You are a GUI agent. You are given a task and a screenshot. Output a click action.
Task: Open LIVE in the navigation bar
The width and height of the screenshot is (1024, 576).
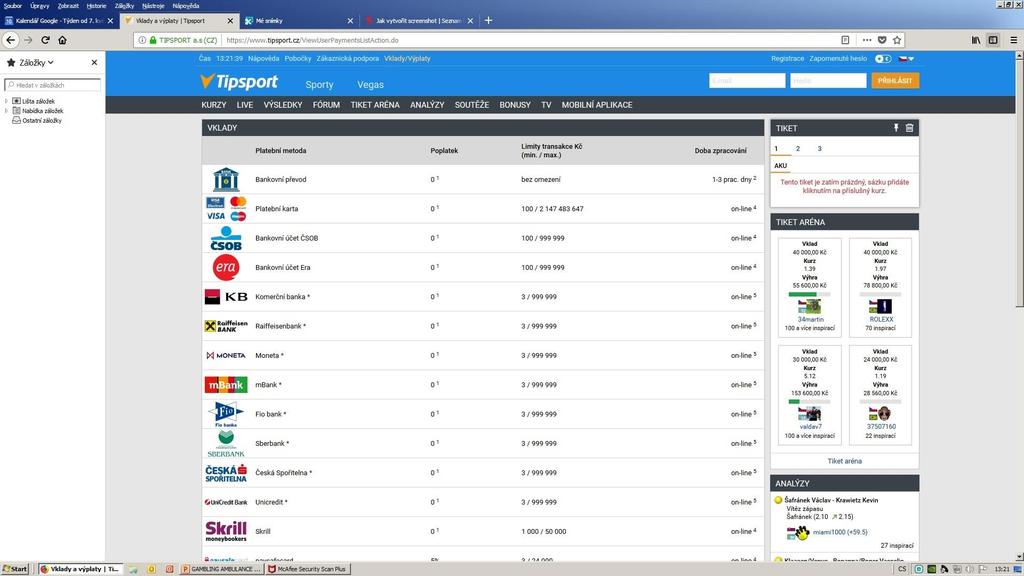[245, 105]
